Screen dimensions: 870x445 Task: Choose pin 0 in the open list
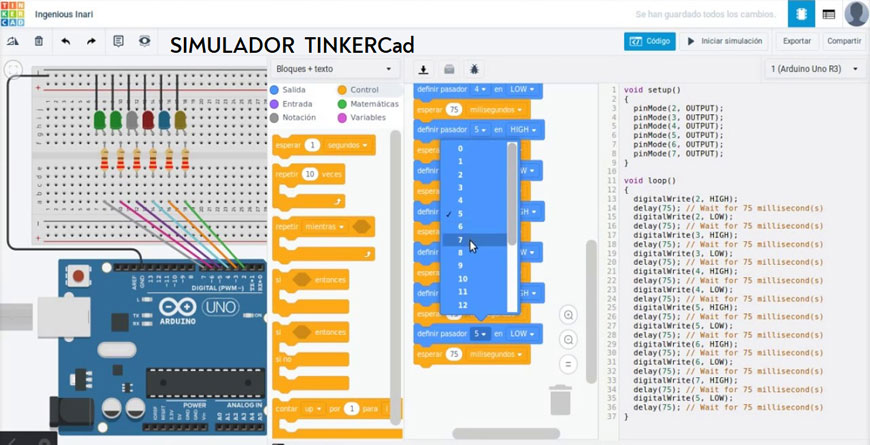[474, 149]
